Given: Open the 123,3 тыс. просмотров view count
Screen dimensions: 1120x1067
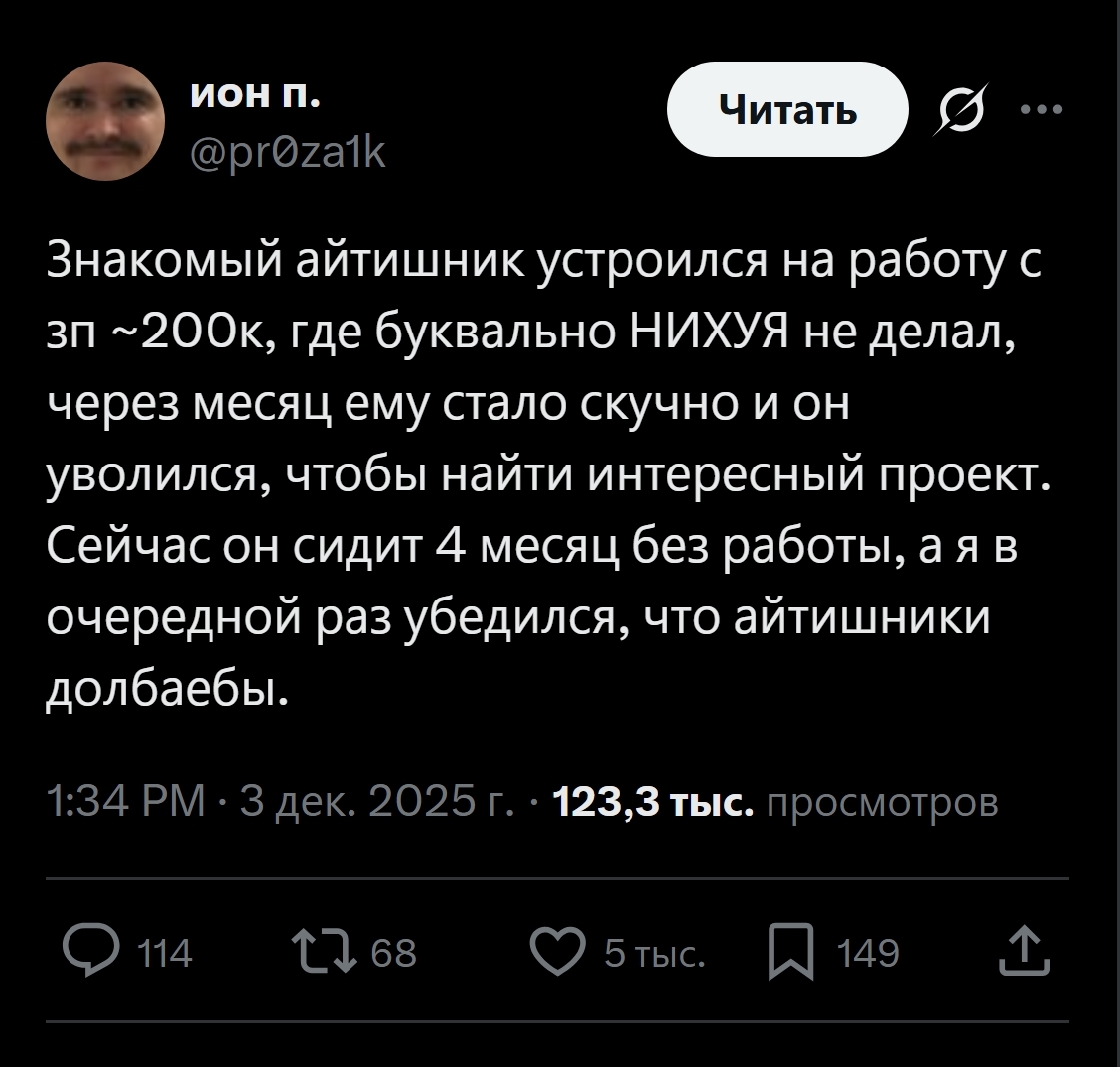Looking at the screenshot, I should [x=774, y=800].
